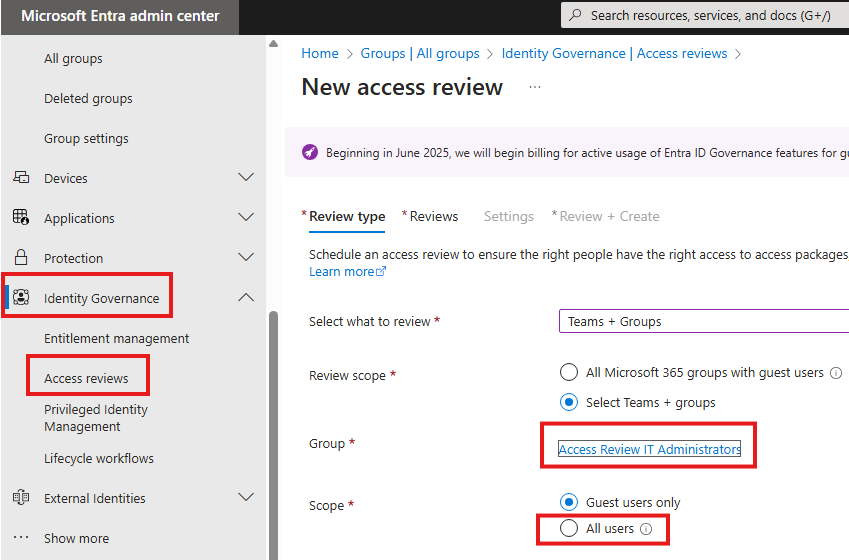849x560 pixels.
Task: Click the Microsoft Entra admin center title
Action: (120, 16)
